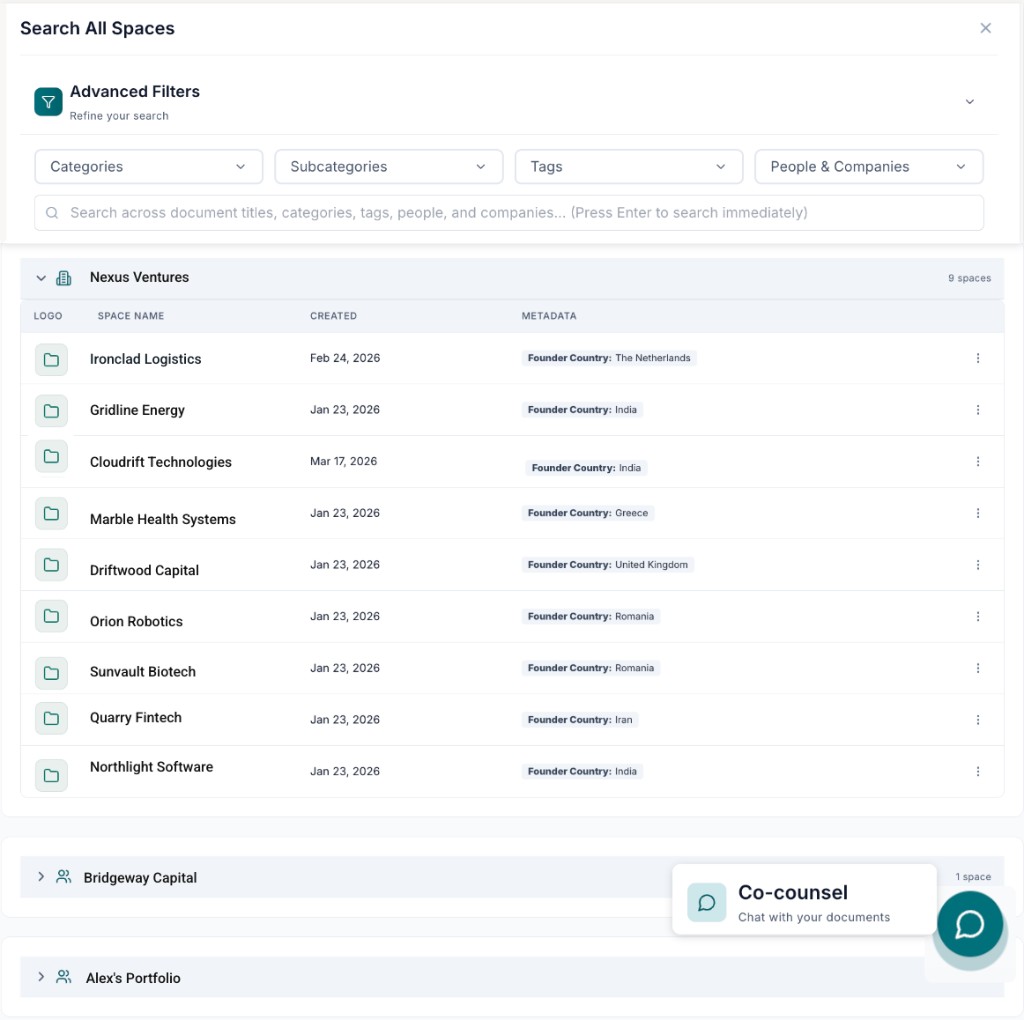Select the Northlight Software folder icon
Image resolution: width=1024 pixels, height=1020 pixels.
(x=51, y=774)
